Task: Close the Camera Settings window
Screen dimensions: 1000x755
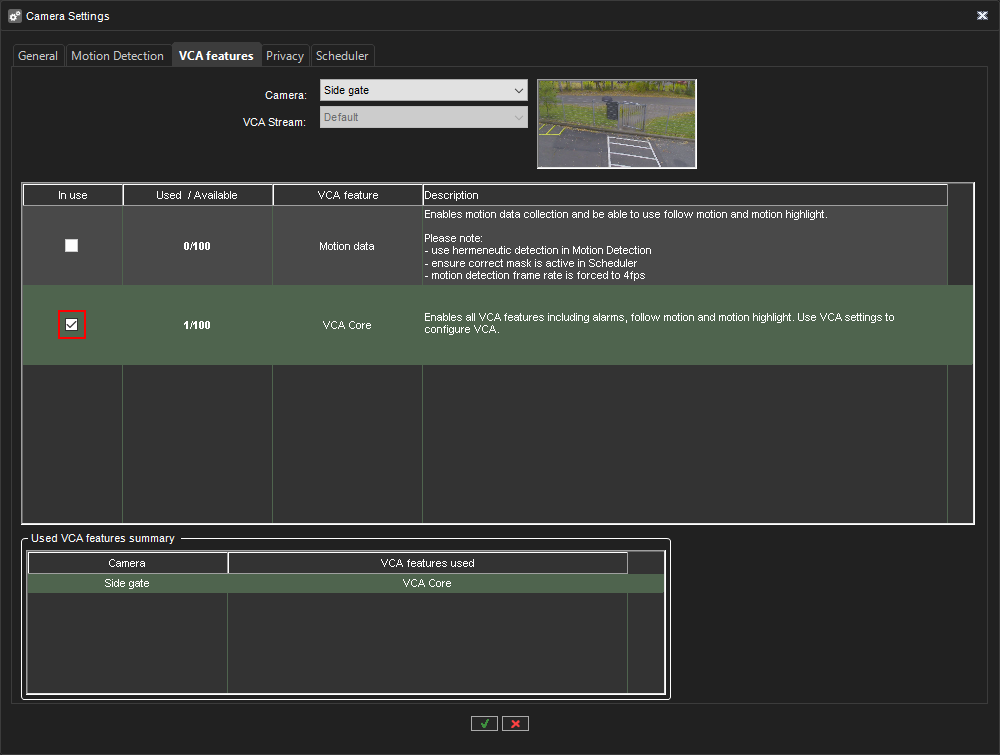Action: tap(981, 15)
